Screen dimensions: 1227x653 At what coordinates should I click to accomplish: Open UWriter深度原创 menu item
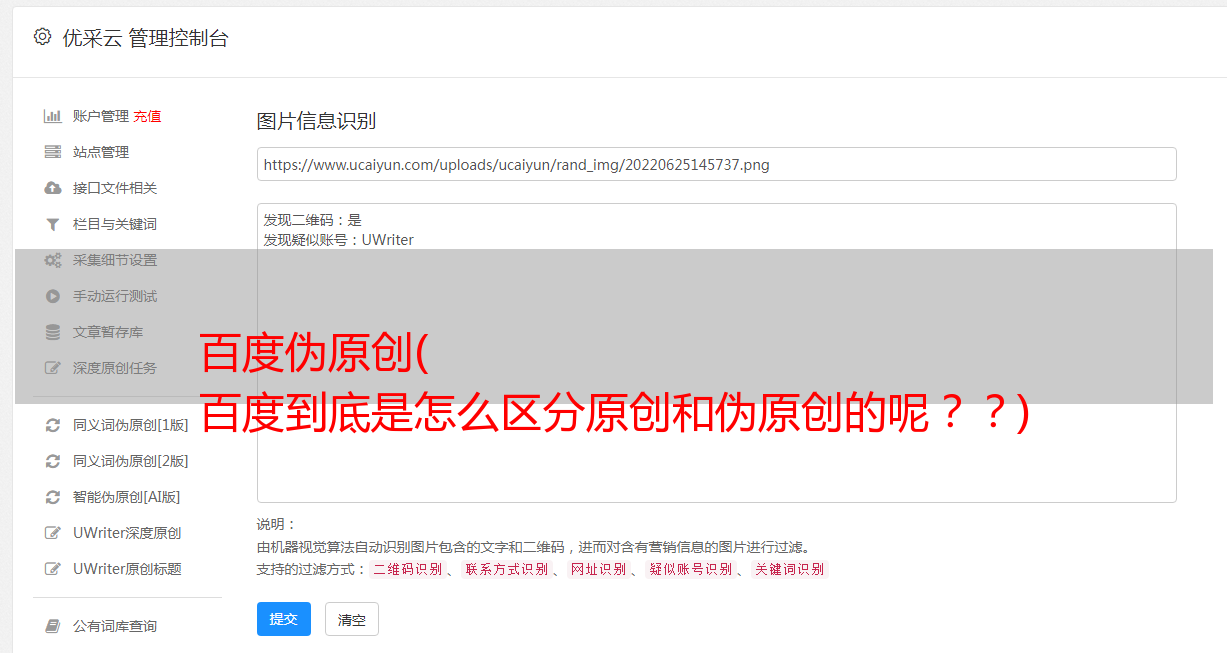[x=127, y=533]
